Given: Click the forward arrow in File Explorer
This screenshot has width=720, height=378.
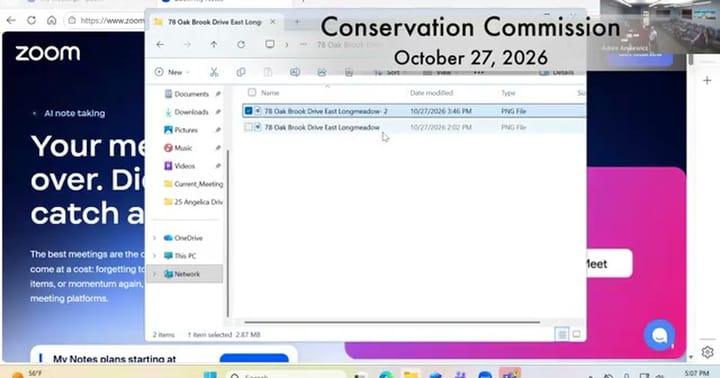Looking at the screenshot, I should point(187,45).
